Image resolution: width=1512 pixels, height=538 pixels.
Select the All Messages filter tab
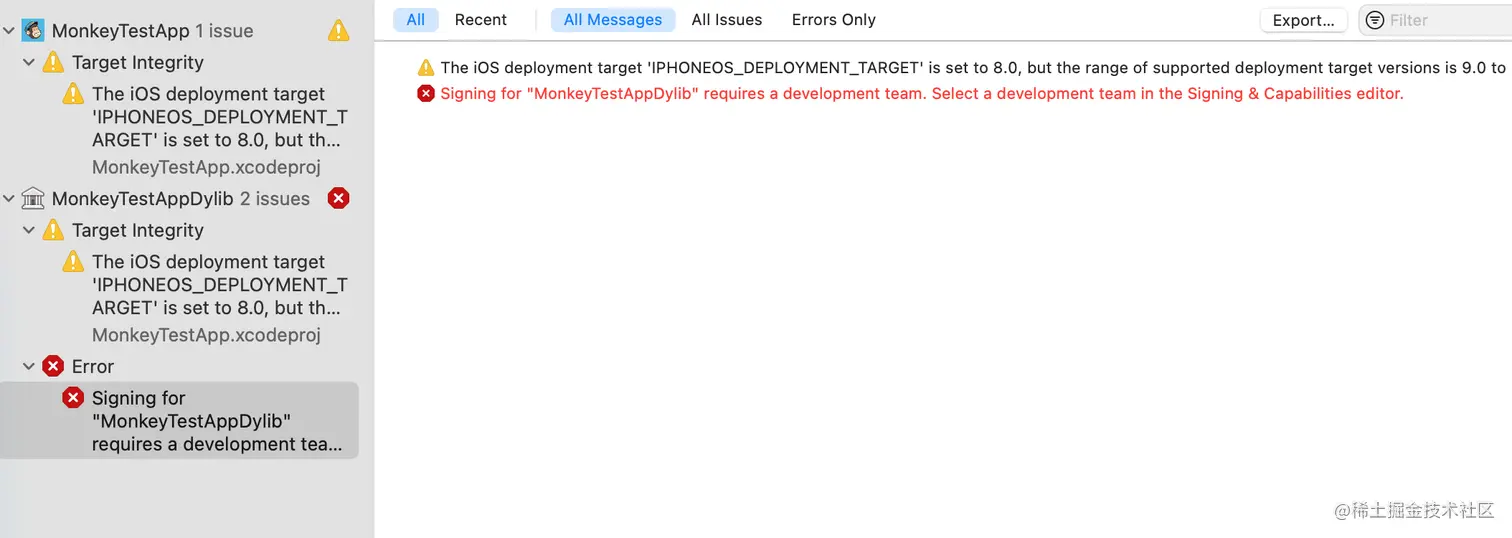coord(613,20)
